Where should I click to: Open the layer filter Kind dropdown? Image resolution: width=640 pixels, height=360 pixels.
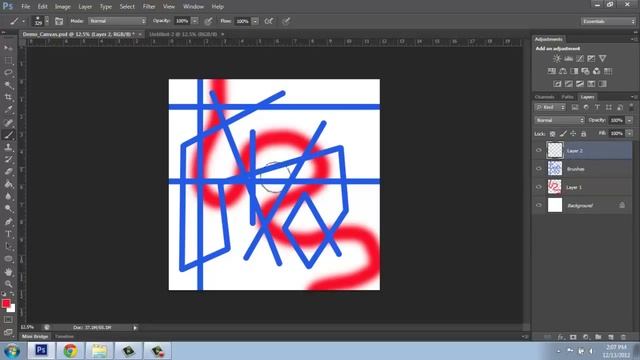click(550, 107)
